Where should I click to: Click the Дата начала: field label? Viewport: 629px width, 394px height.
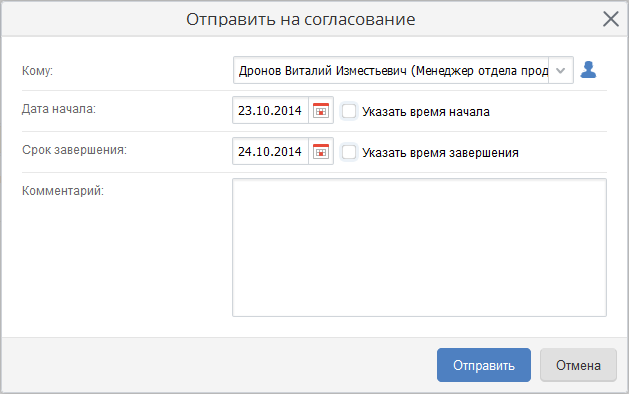point(59,109)
